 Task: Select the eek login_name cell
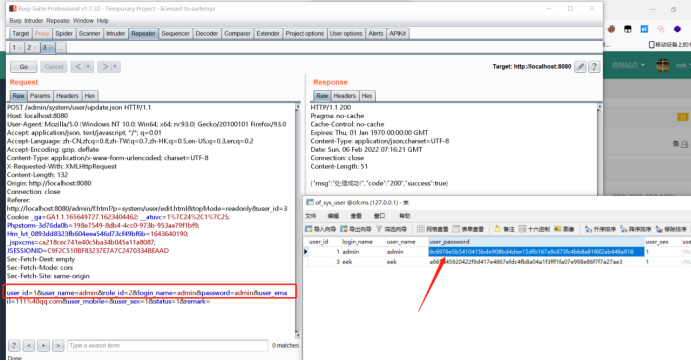[x=363, y=262]
